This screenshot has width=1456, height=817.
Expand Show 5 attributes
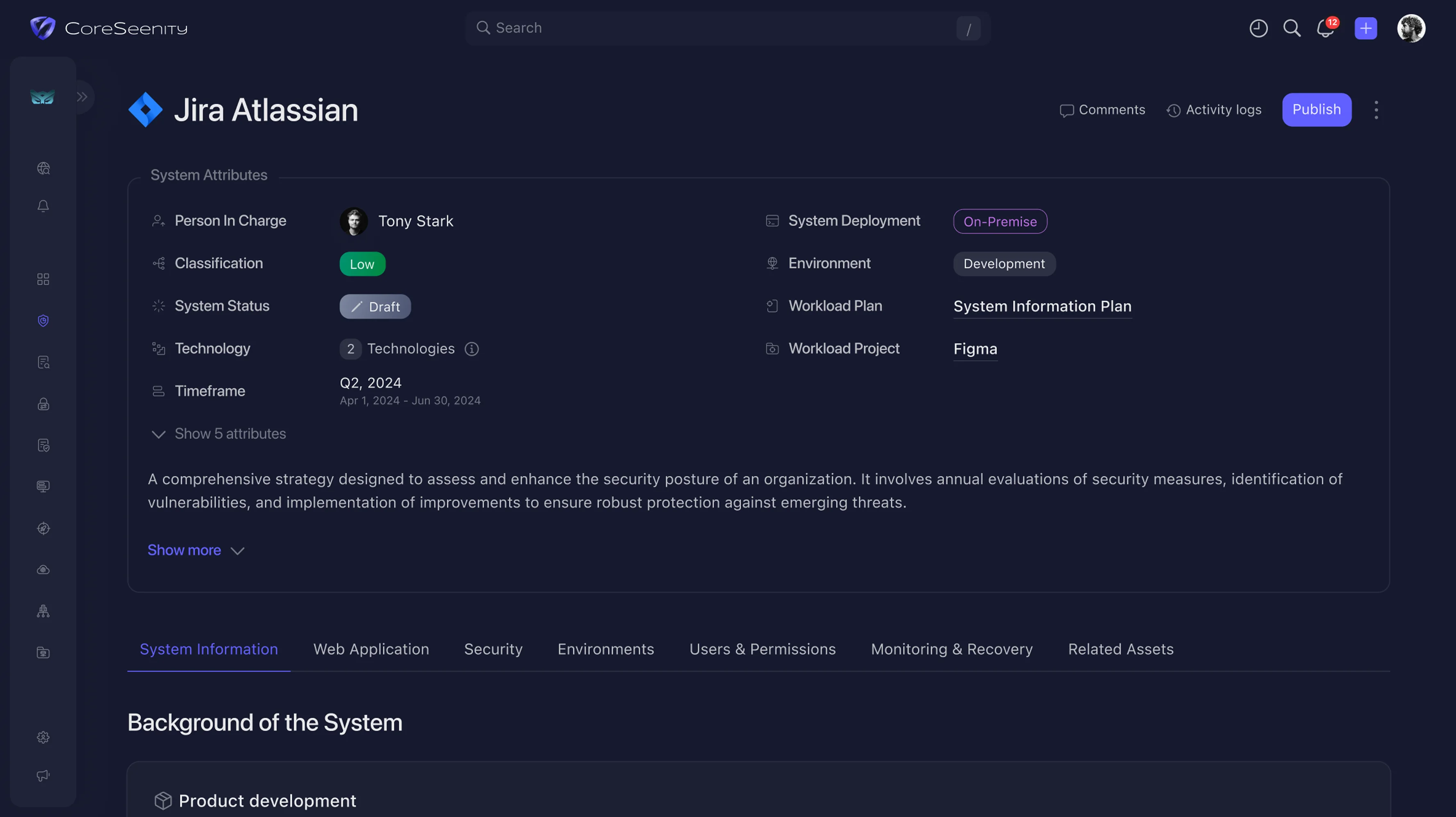(219, 434)
